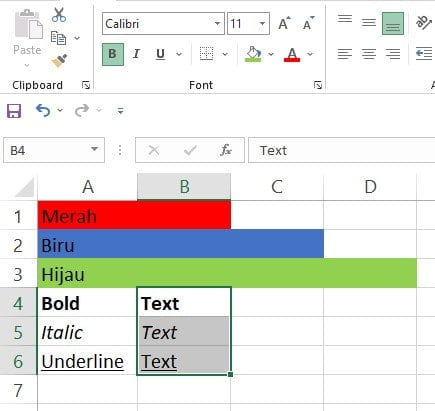The width and height of the screenshot is (435, 411).
Task: Open the underline style dropdown
Action: (179, 54)
